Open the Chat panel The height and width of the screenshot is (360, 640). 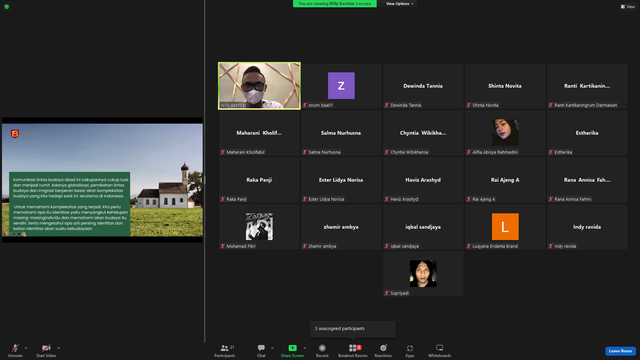tap(261, 350)
